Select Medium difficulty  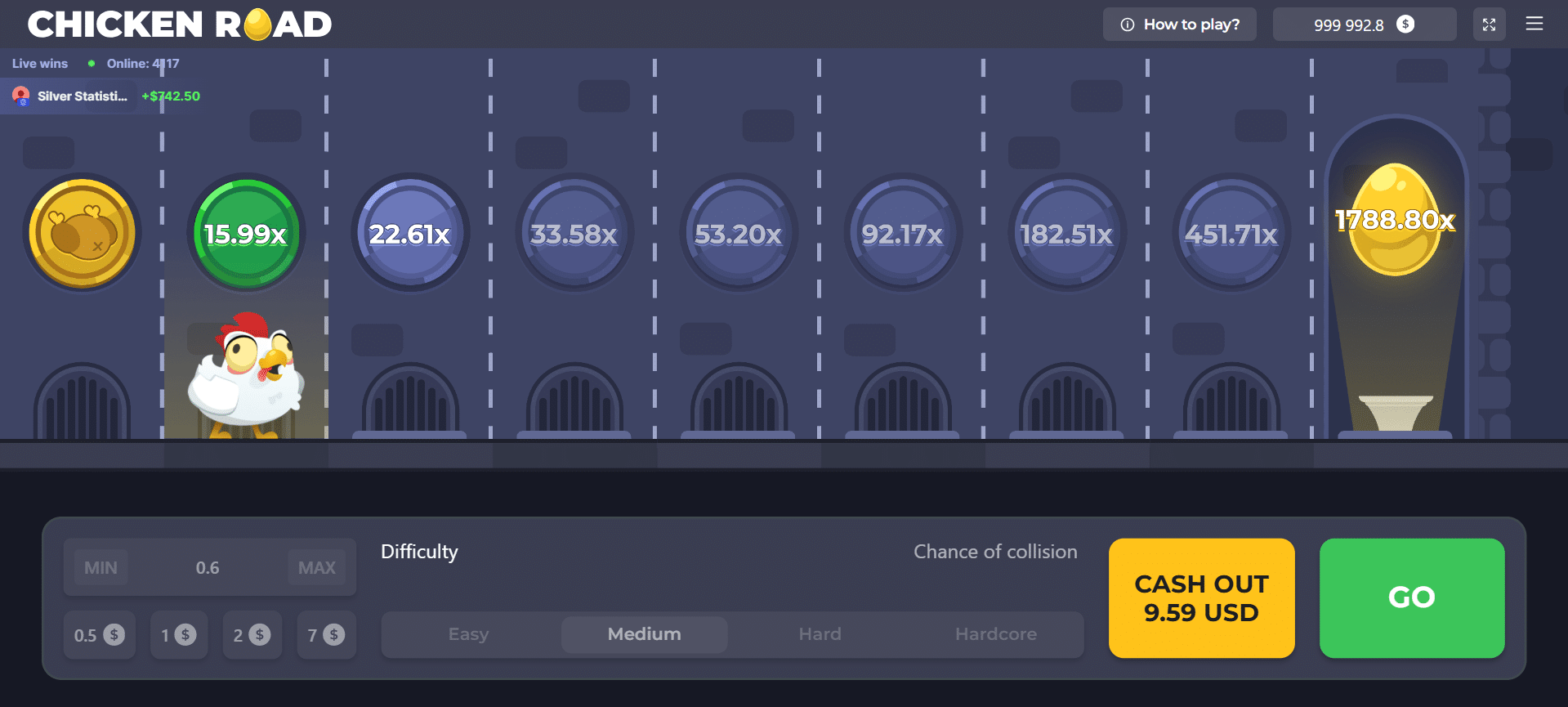[644, 634]
